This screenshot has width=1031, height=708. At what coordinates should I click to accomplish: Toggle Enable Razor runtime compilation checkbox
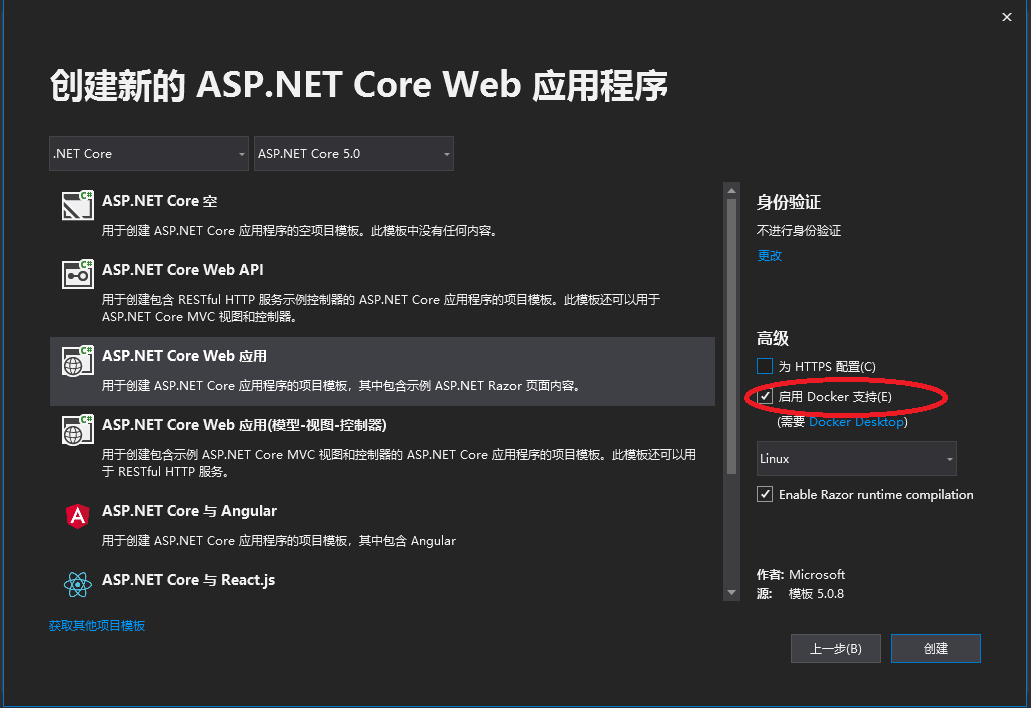[x=765, y=494]
